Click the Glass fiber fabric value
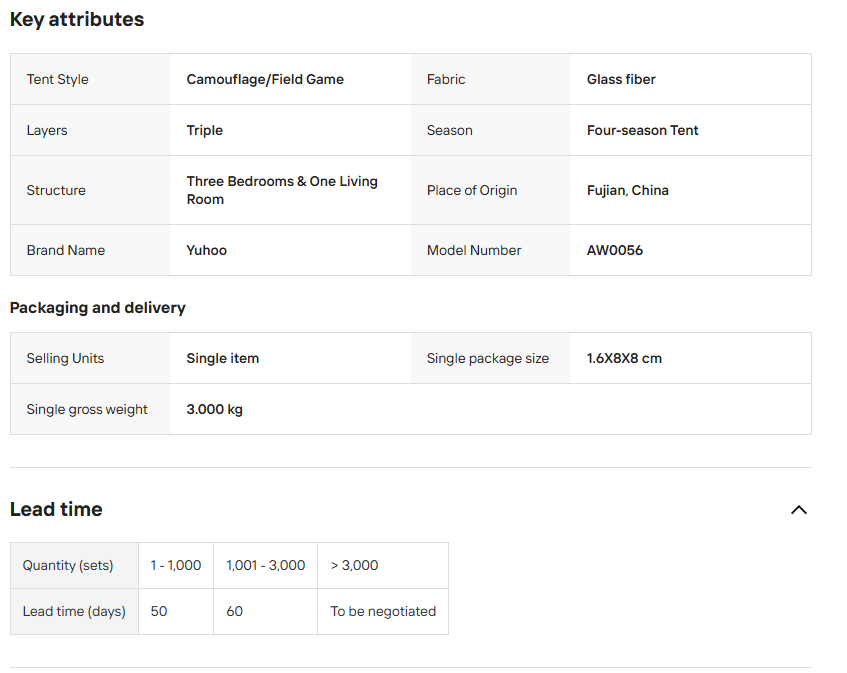The width and height of the screenshot is (847, 673). click(x=621, y=80)
